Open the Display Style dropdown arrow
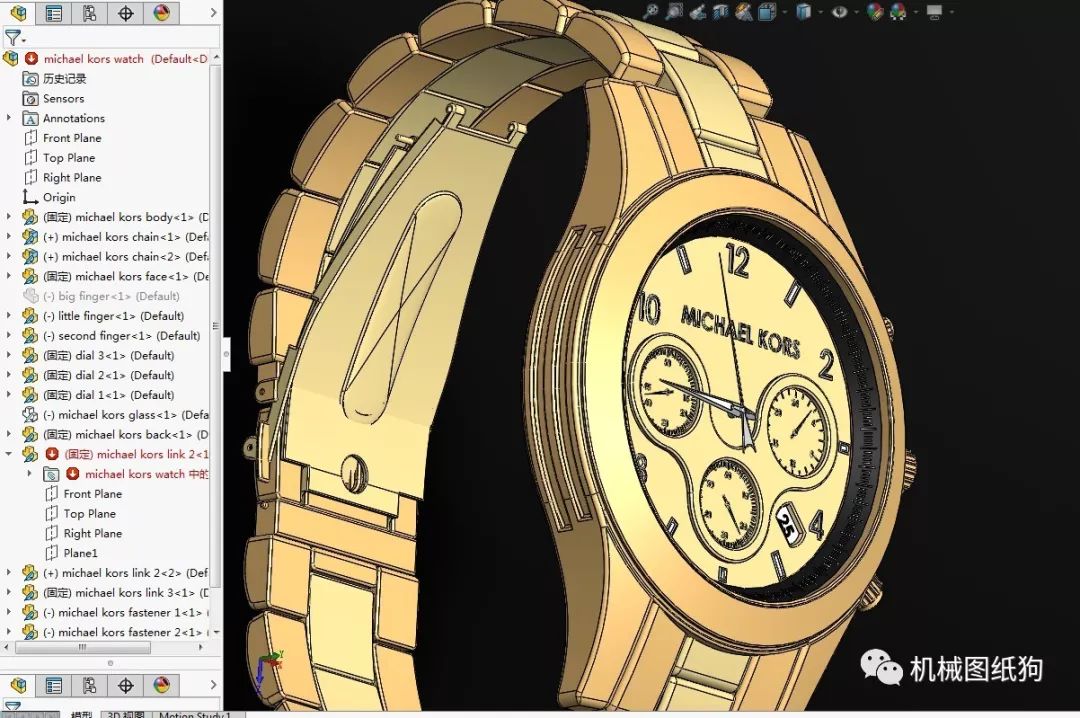This screenshot has width=1080, height=718. pyautogui.click(x=820, y=12)
